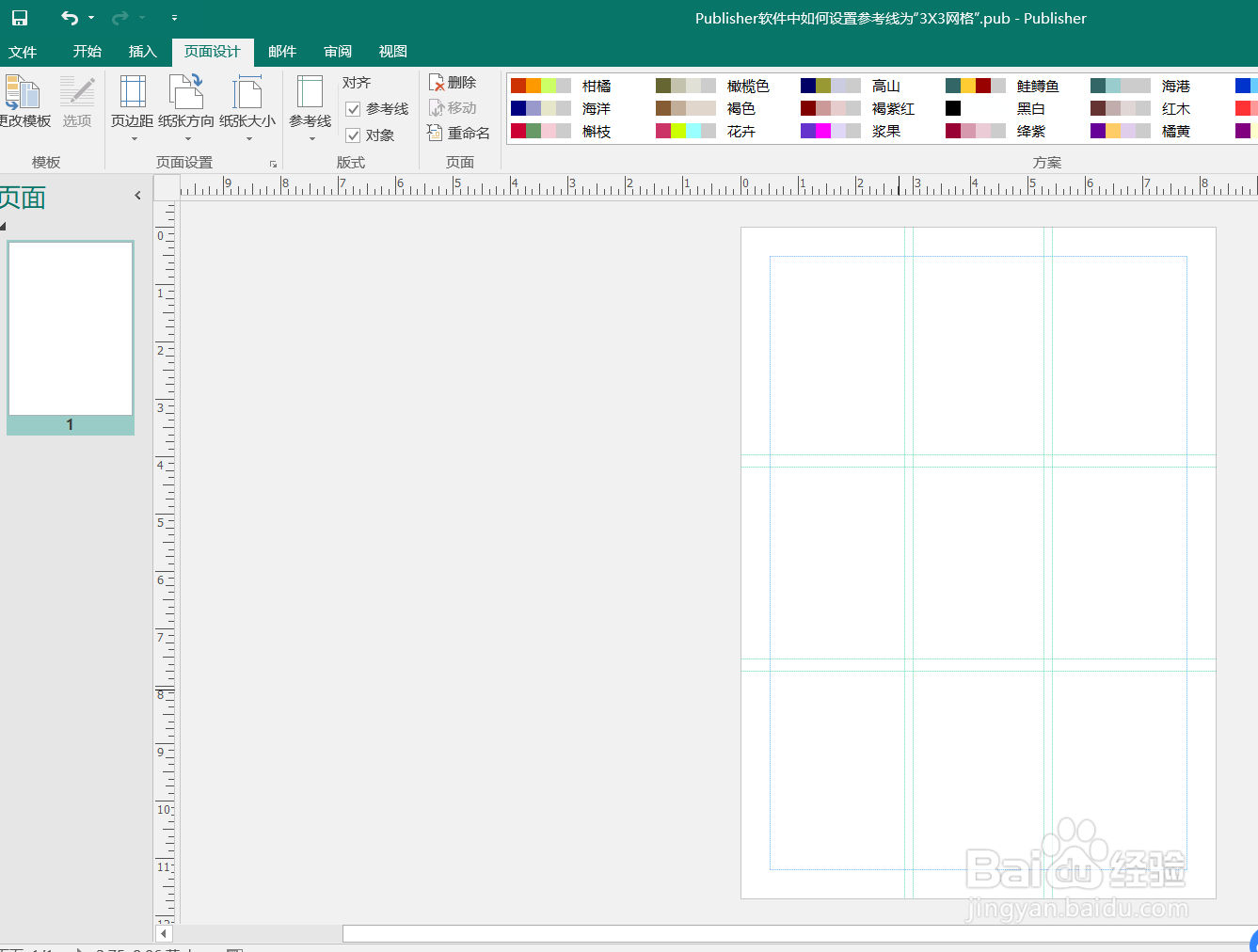Open the 纸张方向 orientation icon
The image size is (1258, 952).
tap(186, 92)
